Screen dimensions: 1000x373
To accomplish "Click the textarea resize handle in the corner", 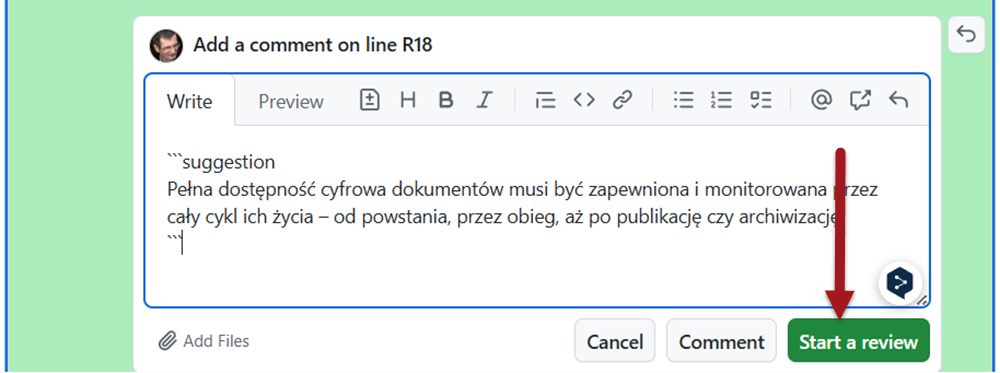I will [x=922, y=300].
